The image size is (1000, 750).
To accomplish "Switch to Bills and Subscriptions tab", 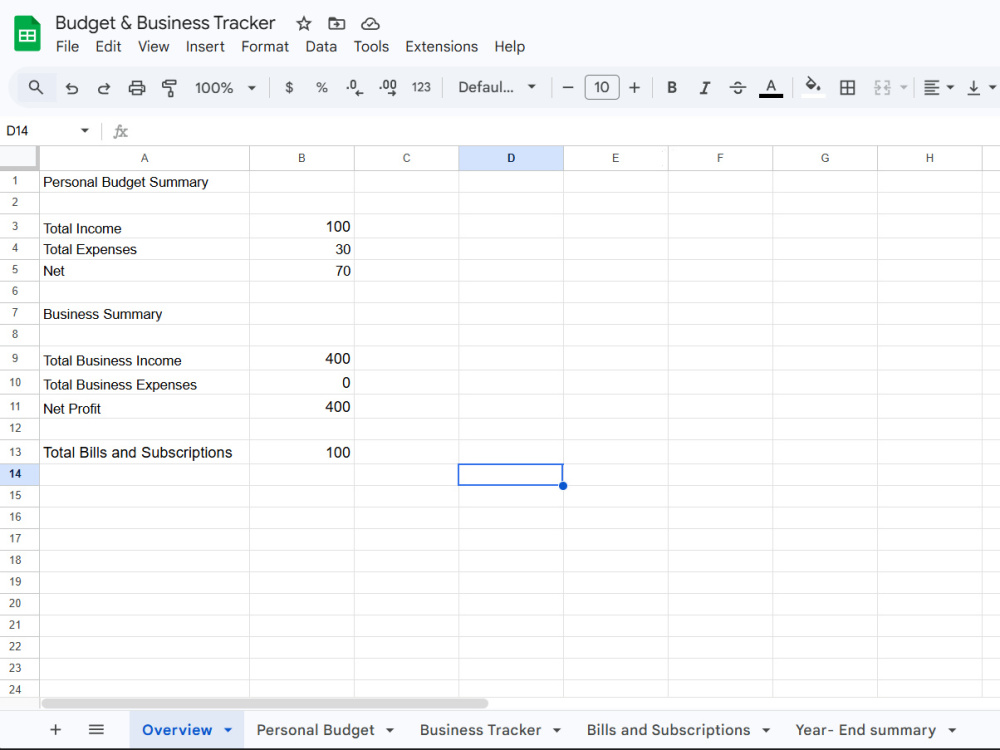I will 668,730.
